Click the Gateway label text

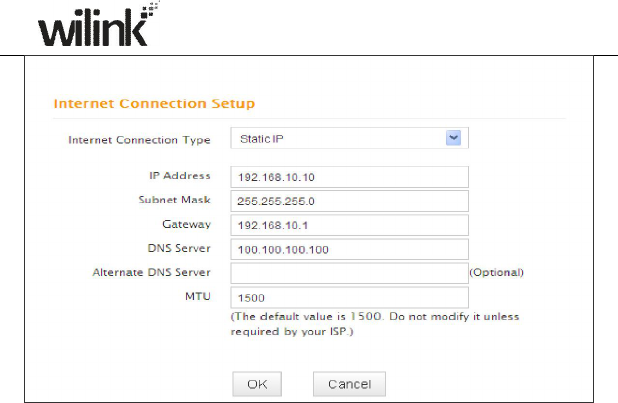click(187, 224)
